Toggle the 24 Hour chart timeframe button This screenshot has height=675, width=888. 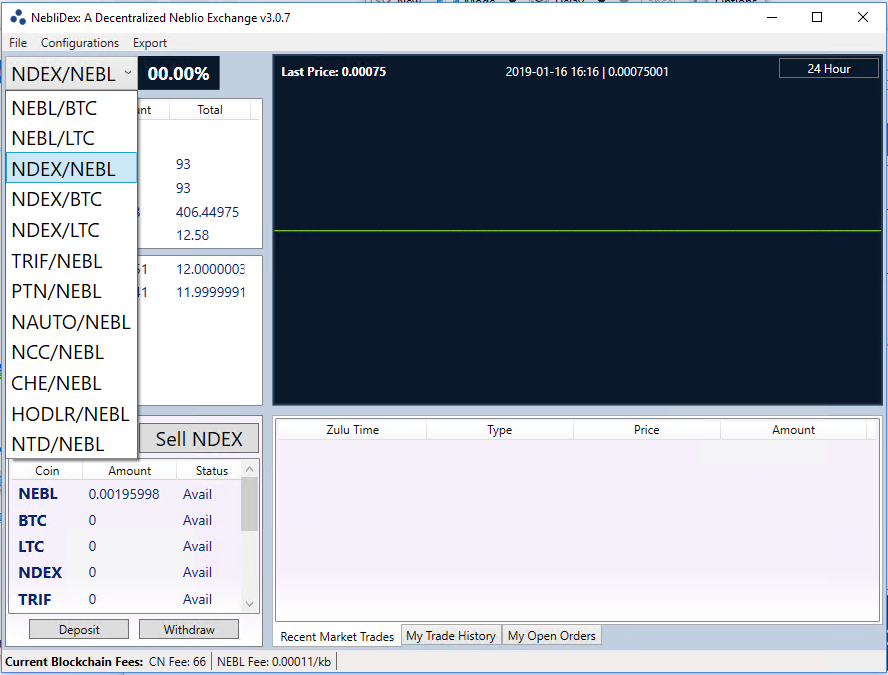click(x=829, y=69)
